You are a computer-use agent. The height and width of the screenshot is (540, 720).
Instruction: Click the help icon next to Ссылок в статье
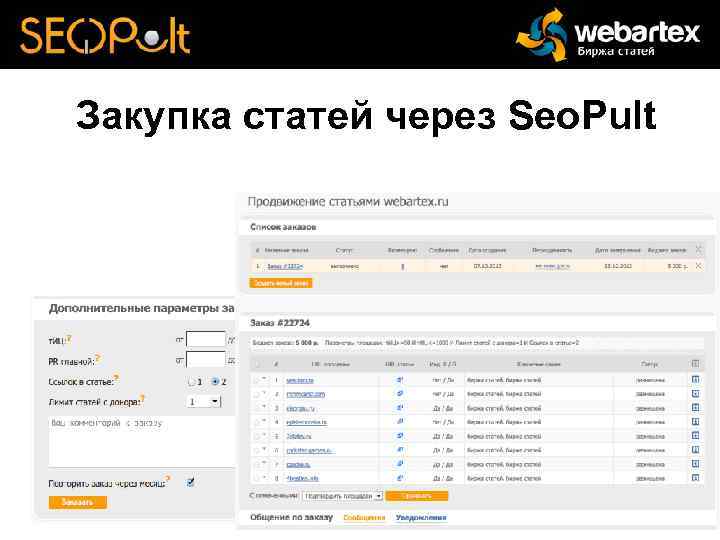tap(117, 378)
